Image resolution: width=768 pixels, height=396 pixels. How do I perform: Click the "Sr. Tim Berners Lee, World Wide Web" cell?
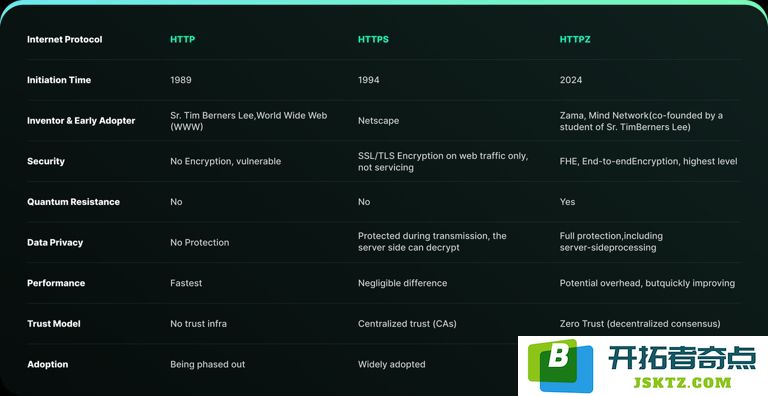click(248, 121)
